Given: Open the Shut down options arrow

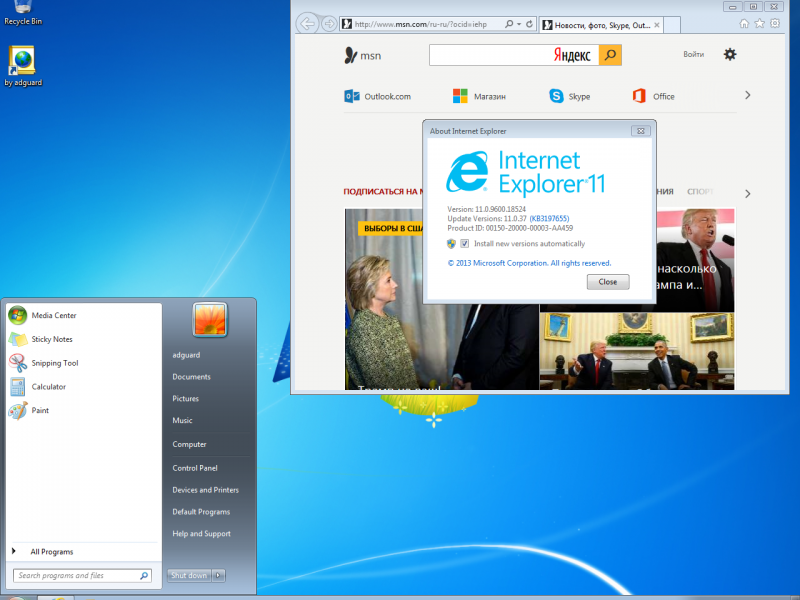Looking at the screenshot, I should click(218, 576).
